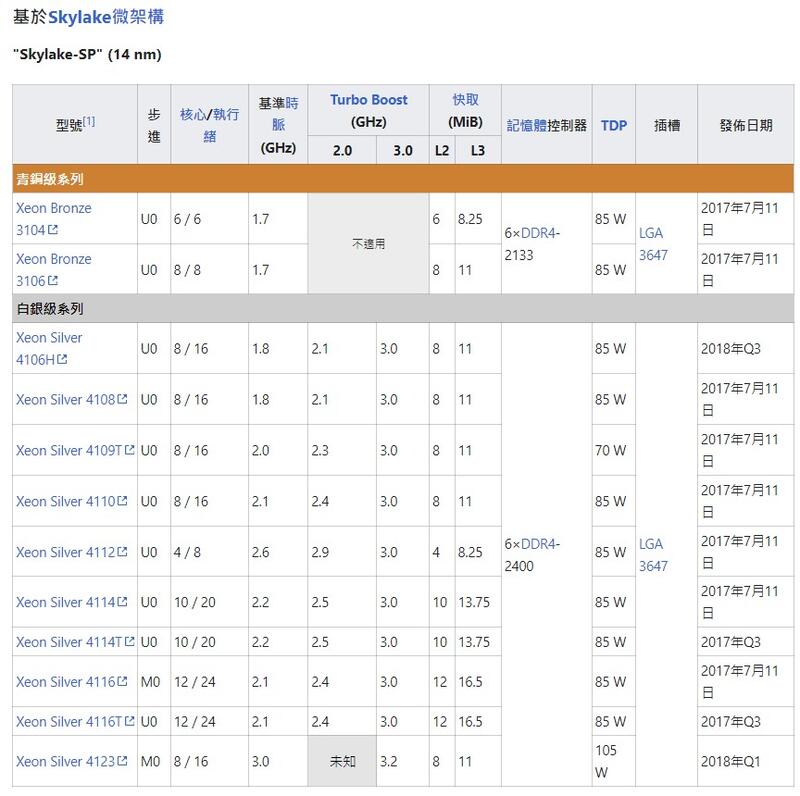Viewport: 800px width, 796px height.
Task: Click the 3.2 turbo value cell
Action: 403,761
